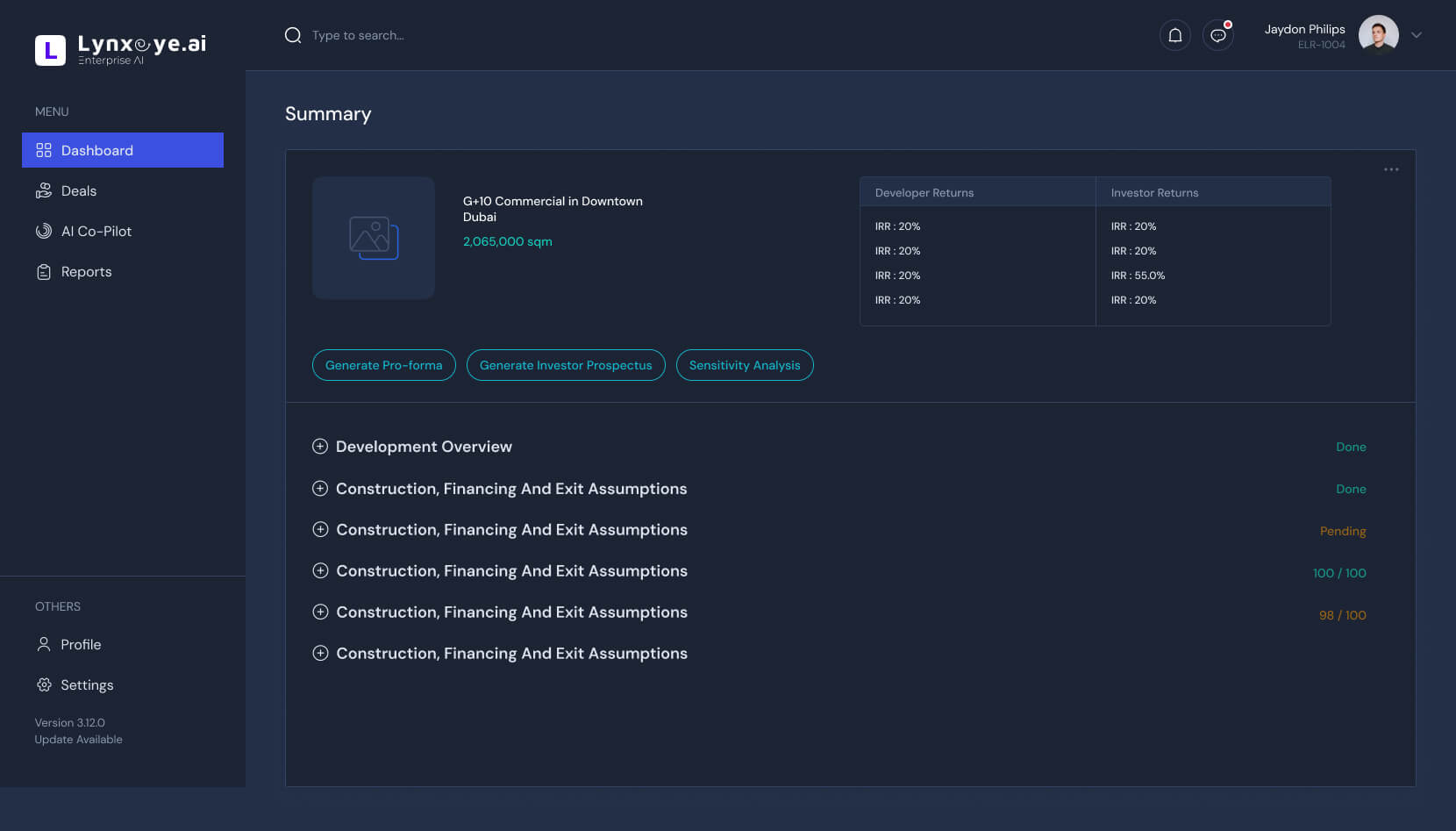
Task: Open the Reports section
Action: [86, 271]
